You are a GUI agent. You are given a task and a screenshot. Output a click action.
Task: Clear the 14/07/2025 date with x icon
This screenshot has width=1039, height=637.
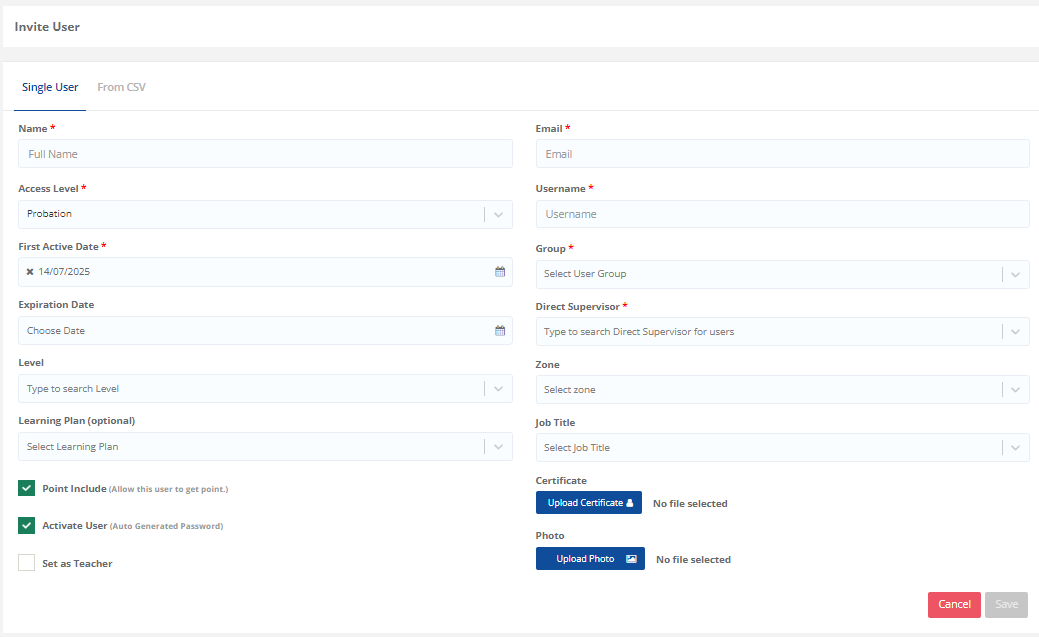tap(30, 272)
